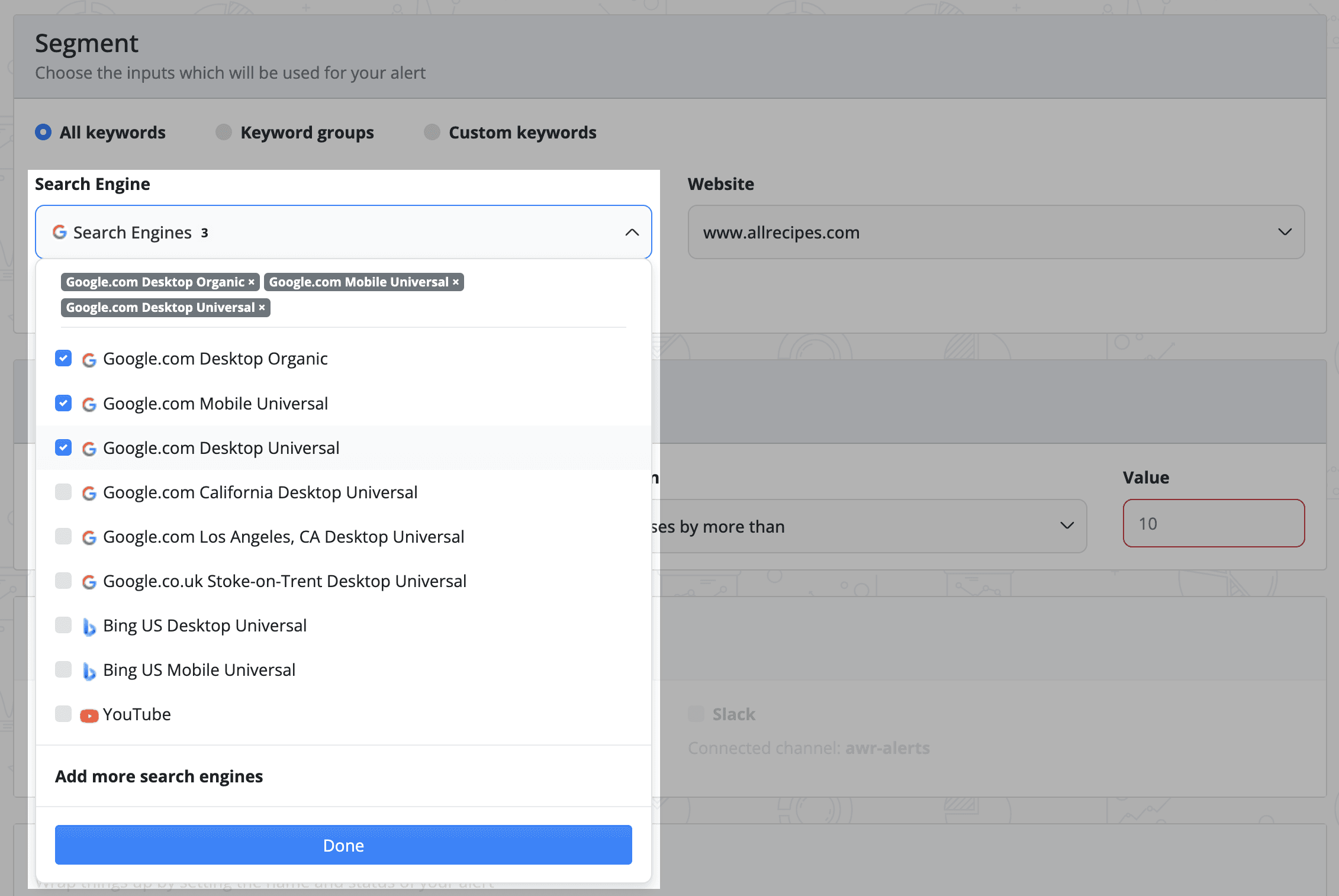Click the YouTube label text
This screenshot has width=1339, height=896.
137,714
